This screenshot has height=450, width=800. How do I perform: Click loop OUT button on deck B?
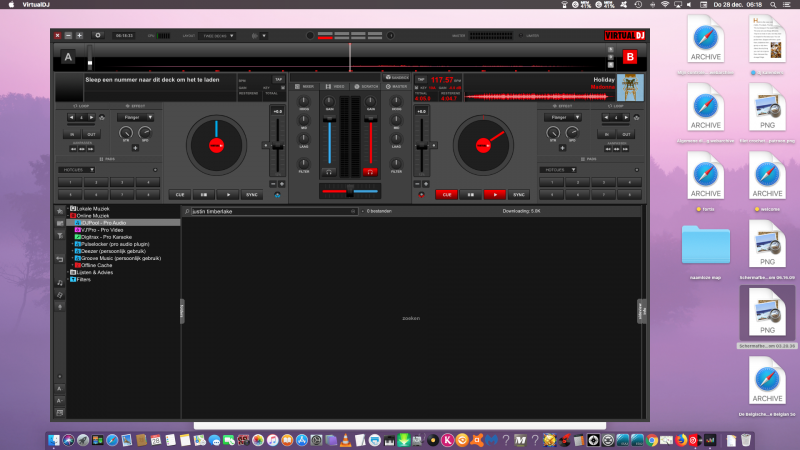(x=626, y=134)
